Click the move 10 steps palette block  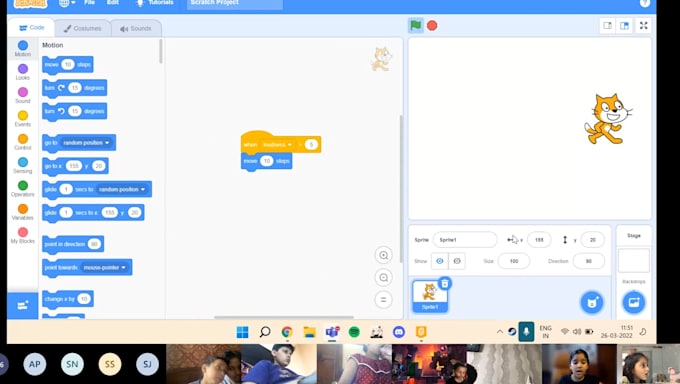pyautogui.click(x=68, y=65)
